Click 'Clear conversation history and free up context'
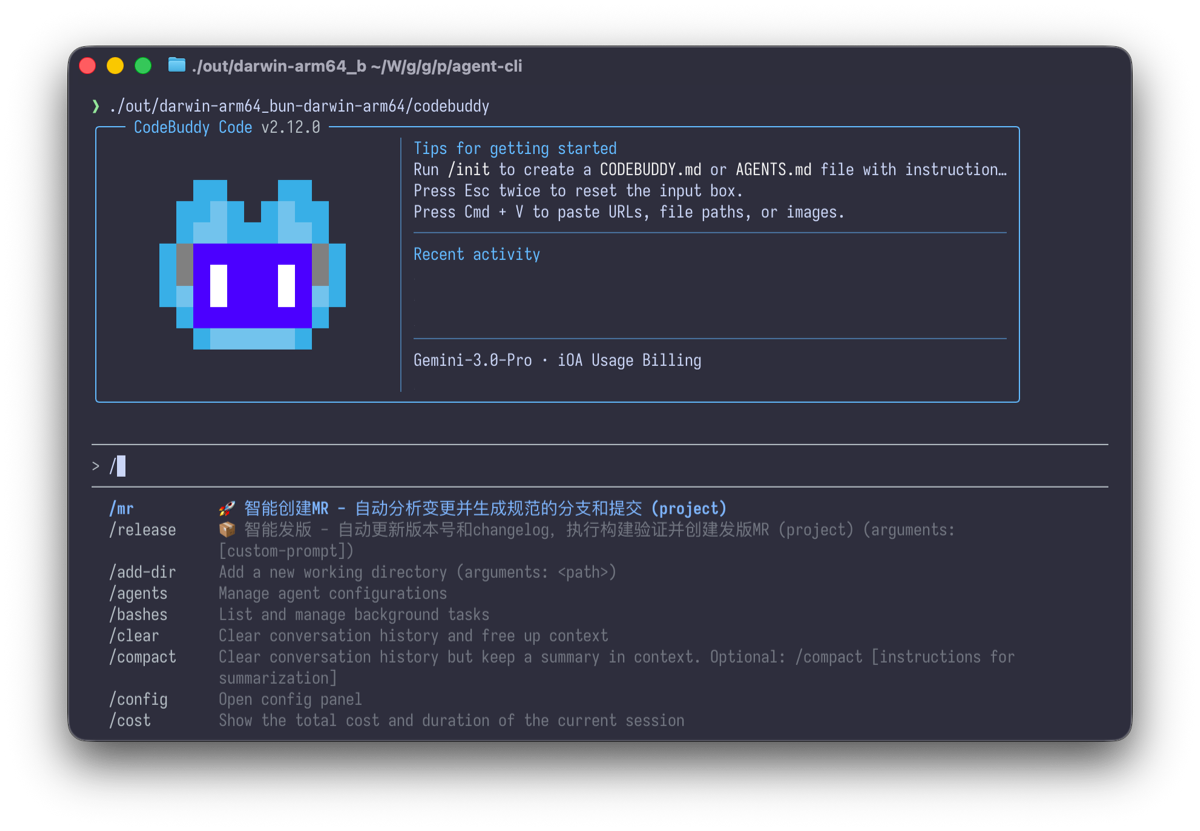The width and height of the screenshot is (1200, 831). pos(413,635)
